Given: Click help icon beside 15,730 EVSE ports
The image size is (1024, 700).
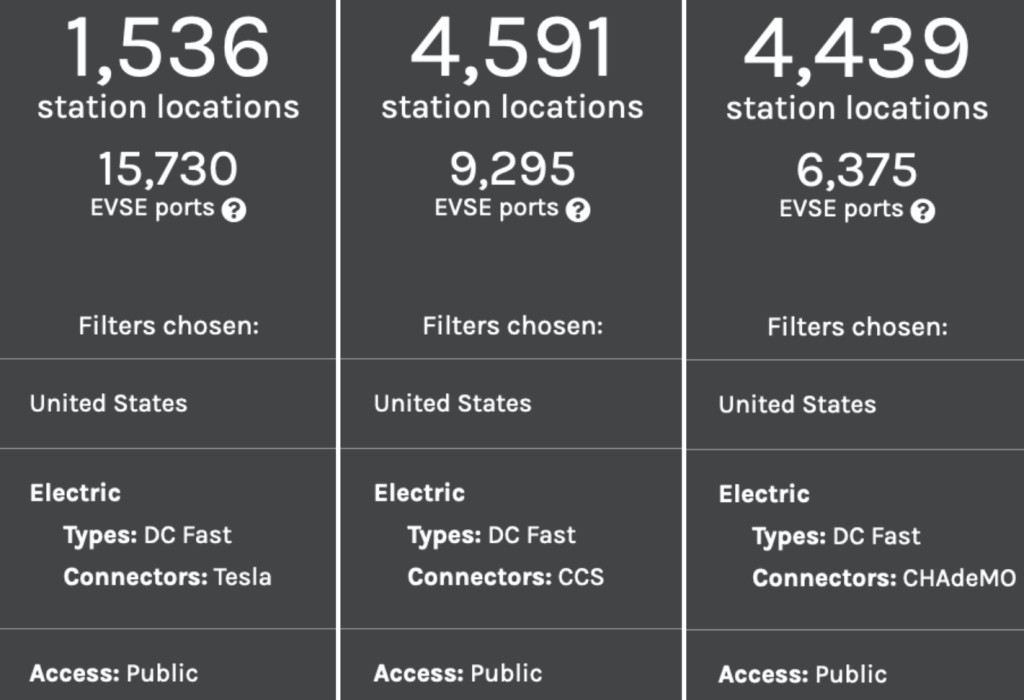Looking at the screenshot, I should pyautogui.click(x=233, y=210).
